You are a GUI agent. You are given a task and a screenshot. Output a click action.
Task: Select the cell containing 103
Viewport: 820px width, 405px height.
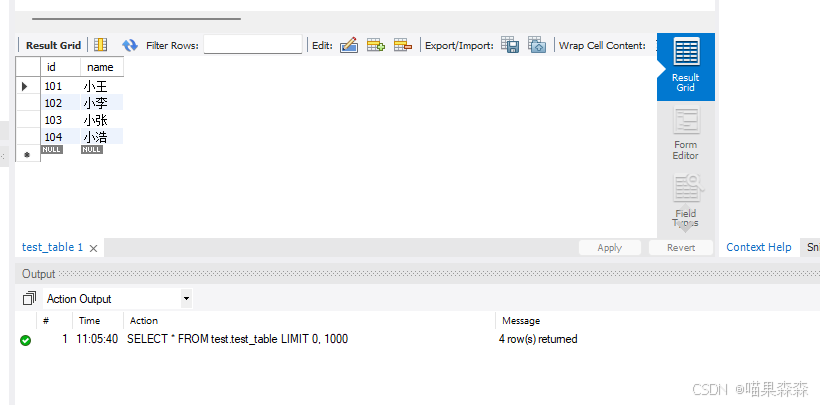[x=61, y=120]
